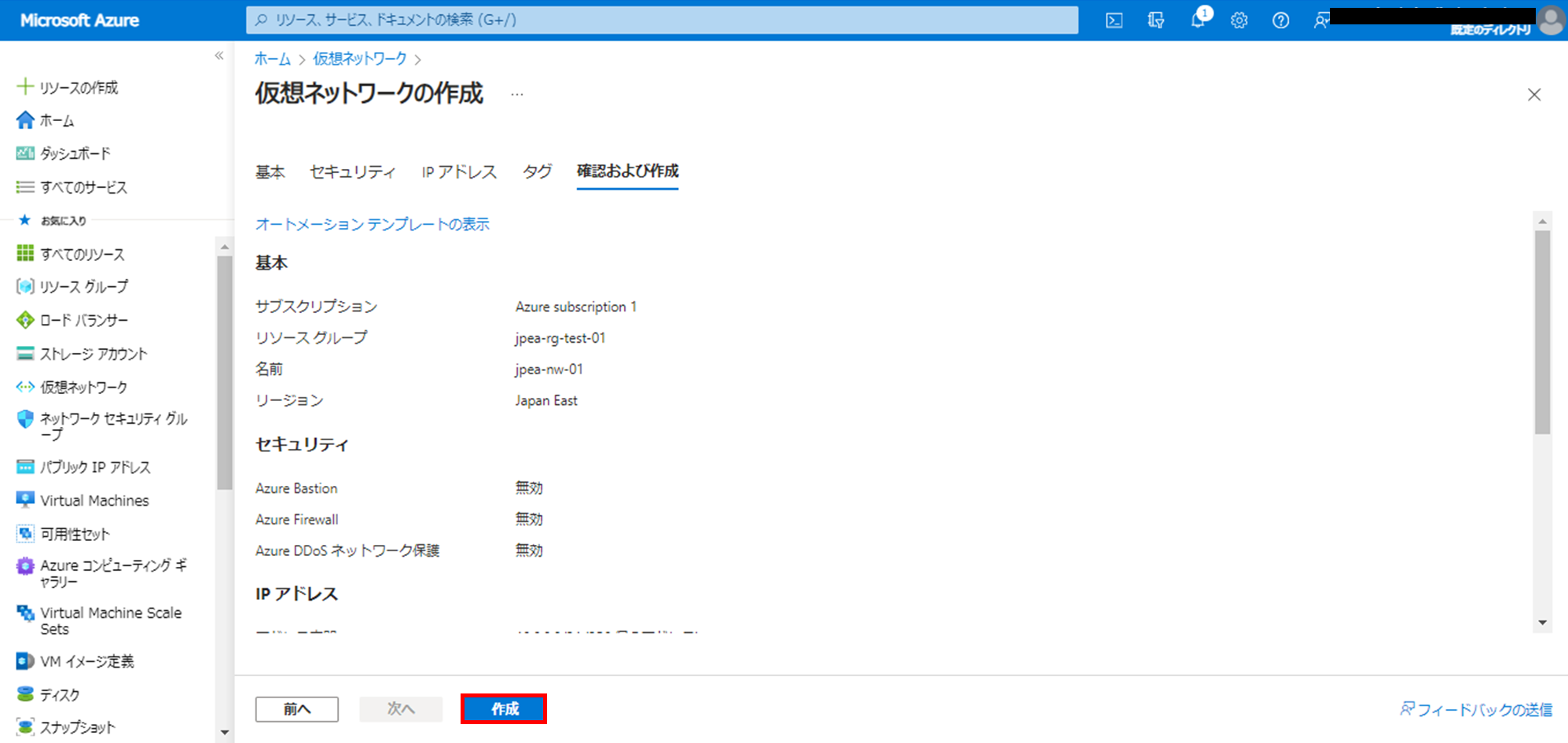Click the resource group value jpea-rg-test-01
This screenshot has height=743, width=1568.
(560, 338)
